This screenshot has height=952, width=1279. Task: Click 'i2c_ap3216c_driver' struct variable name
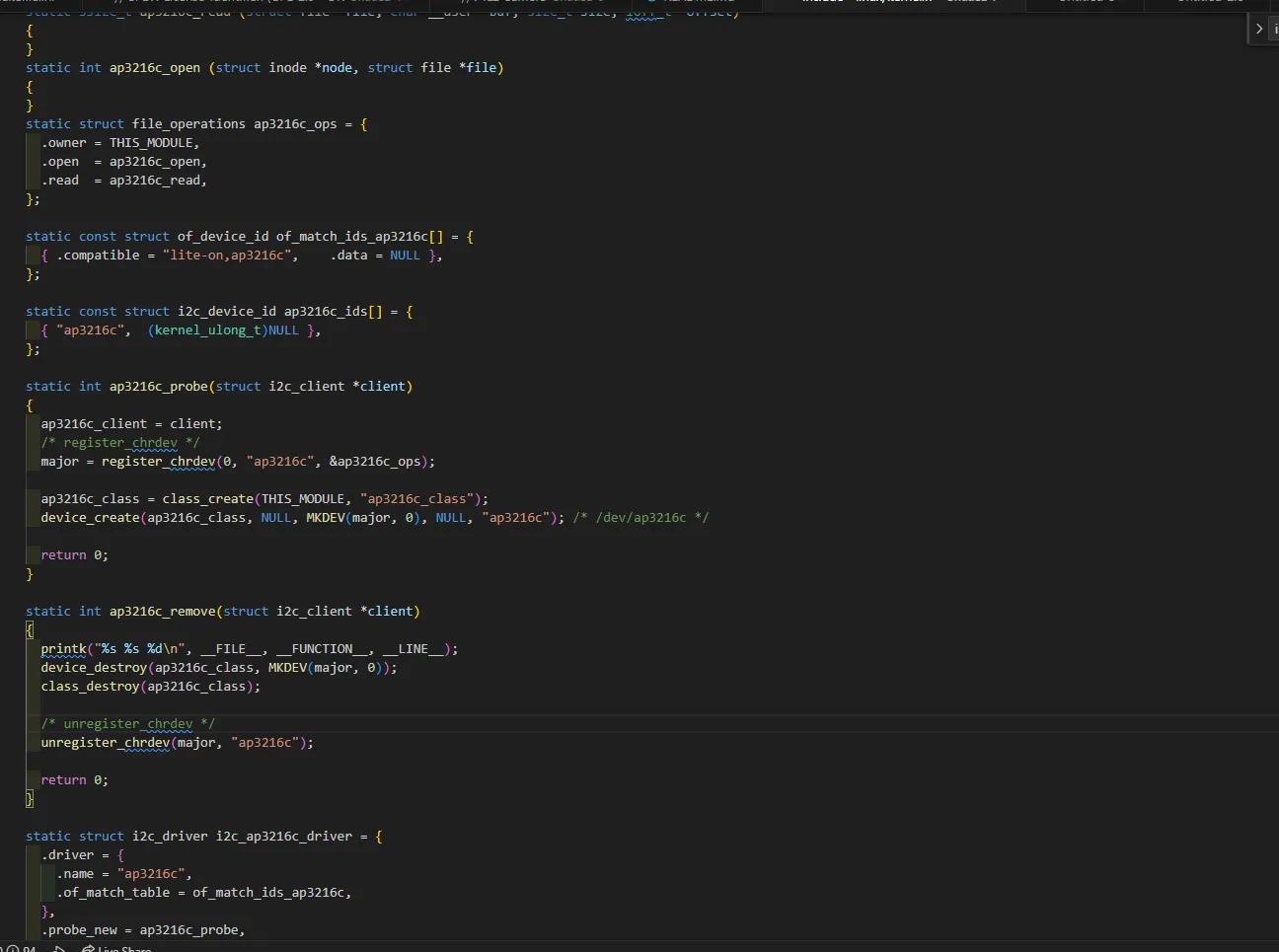point(284,837)
